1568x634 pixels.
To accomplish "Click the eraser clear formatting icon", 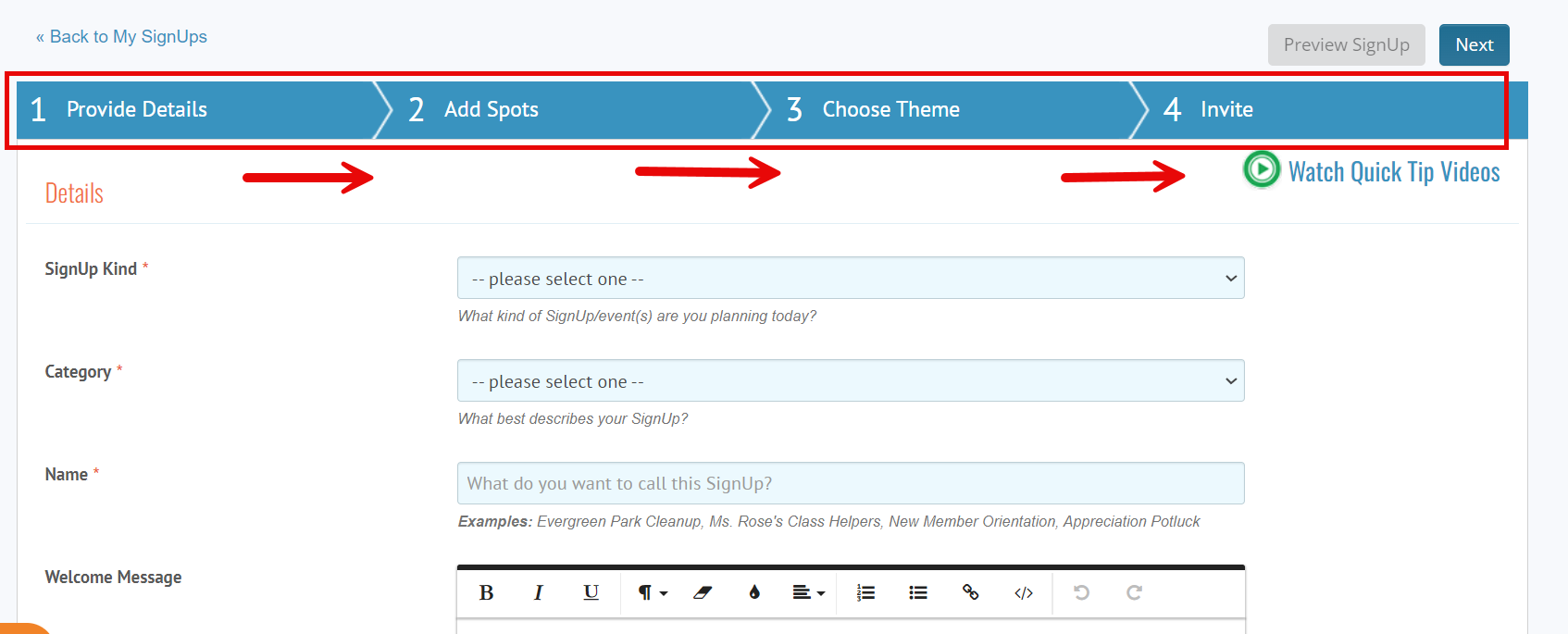I will coord(703,593).
